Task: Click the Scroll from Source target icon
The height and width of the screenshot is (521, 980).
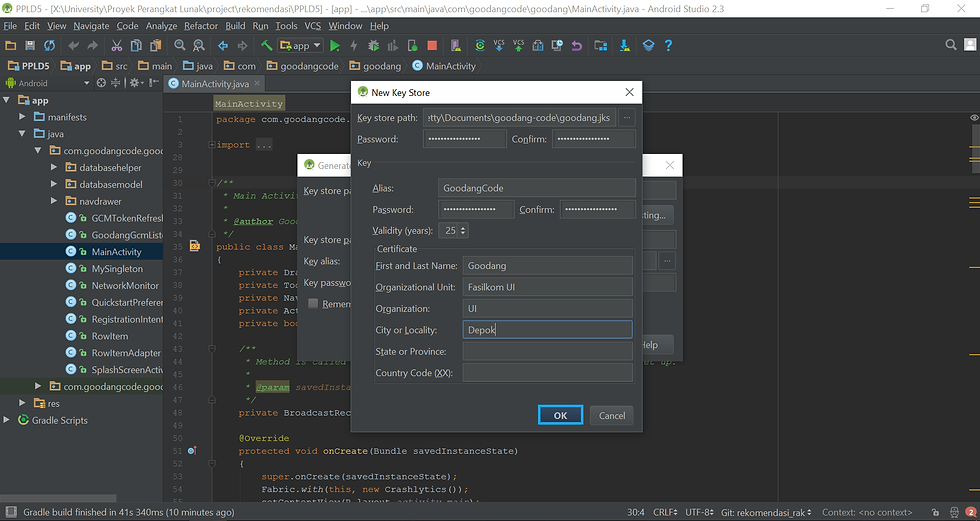Action: (x=101, y=83)
